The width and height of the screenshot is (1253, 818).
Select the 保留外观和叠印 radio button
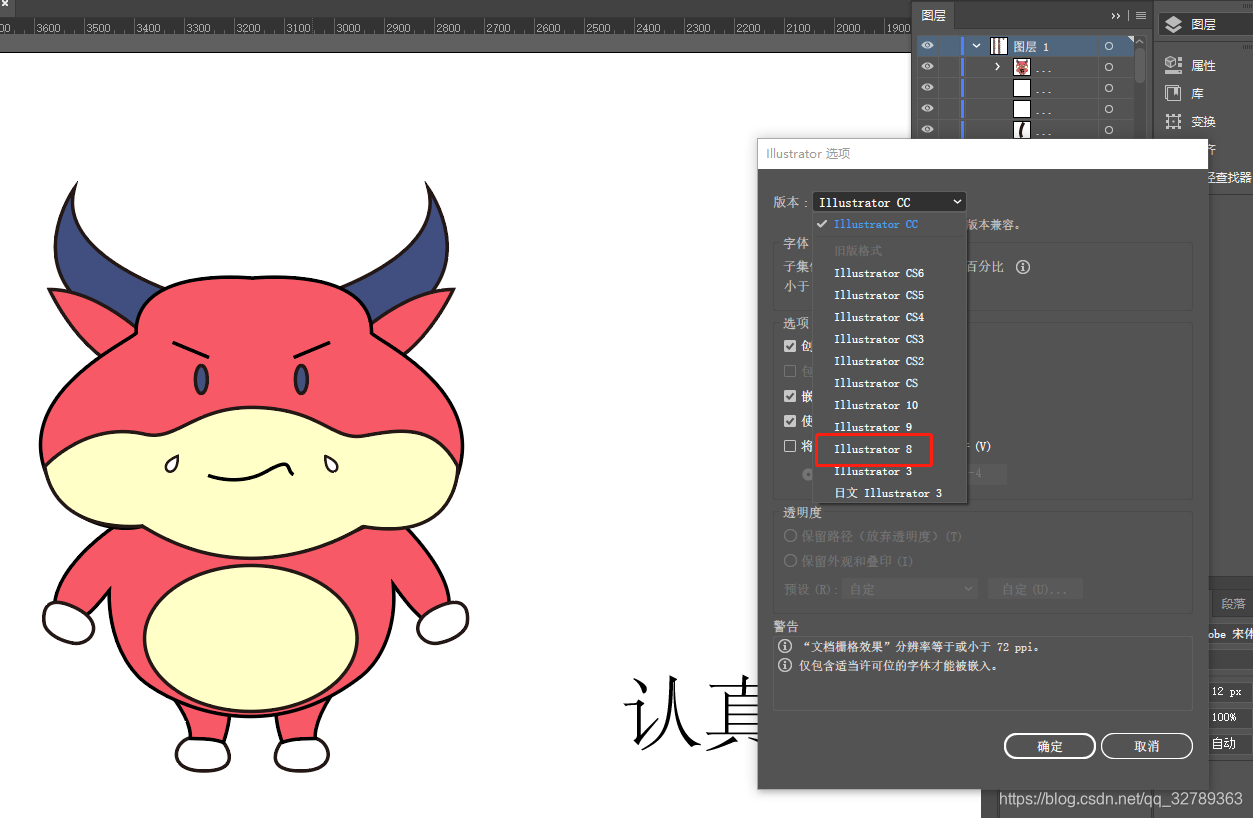791,561
